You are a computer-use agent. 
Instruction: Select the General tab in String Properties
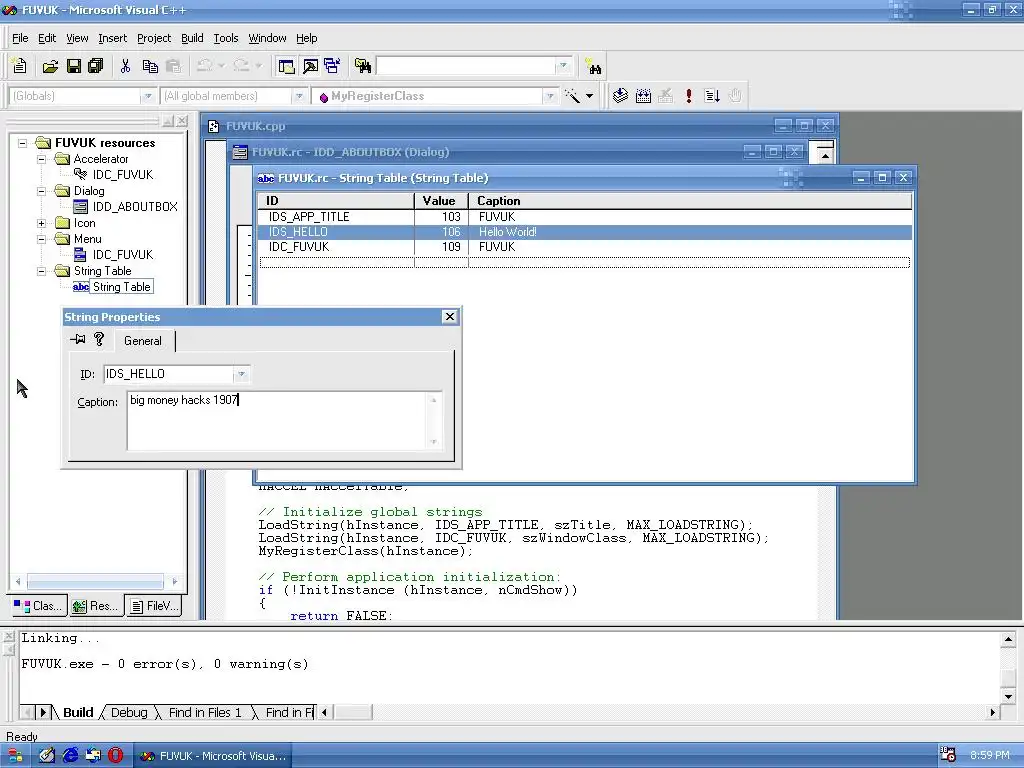[143, 341]
